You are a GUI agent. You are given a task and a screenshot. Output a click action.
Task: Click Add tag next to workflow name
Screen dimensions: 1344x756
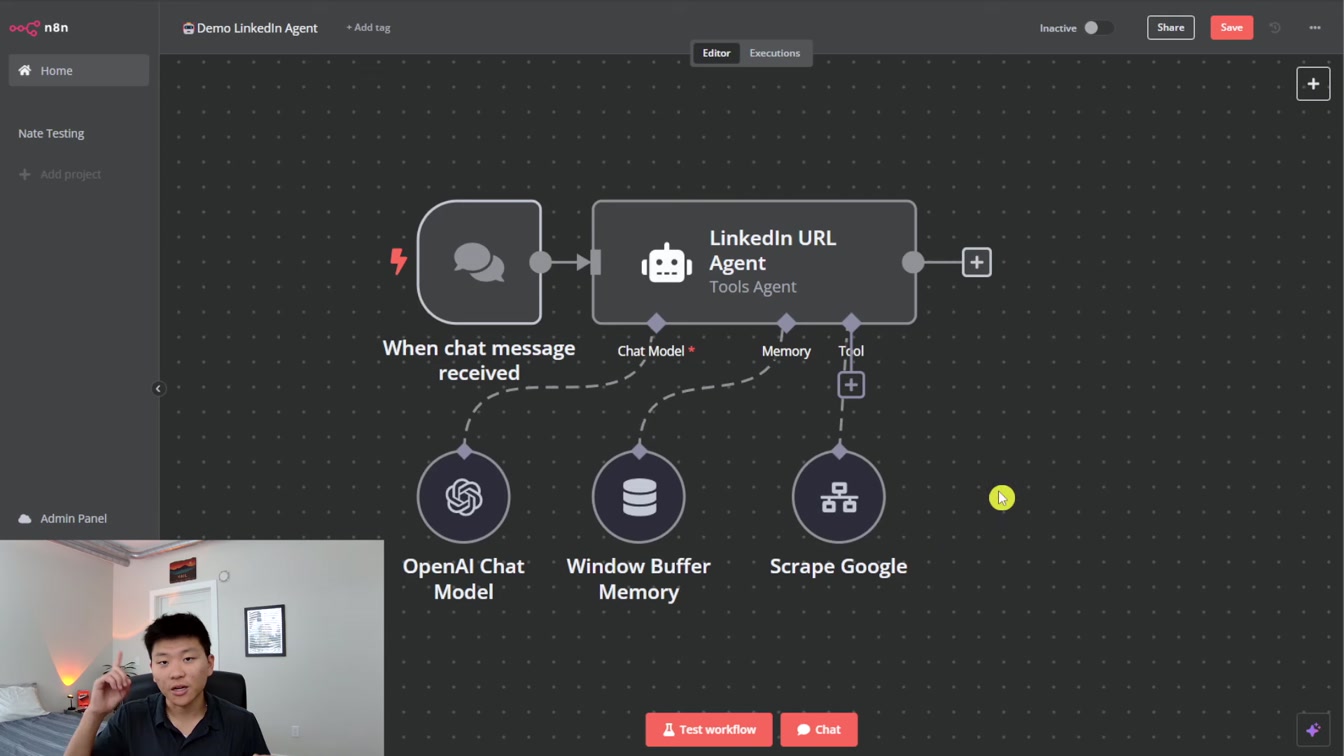pyautogui.click(x=368, y=27)
